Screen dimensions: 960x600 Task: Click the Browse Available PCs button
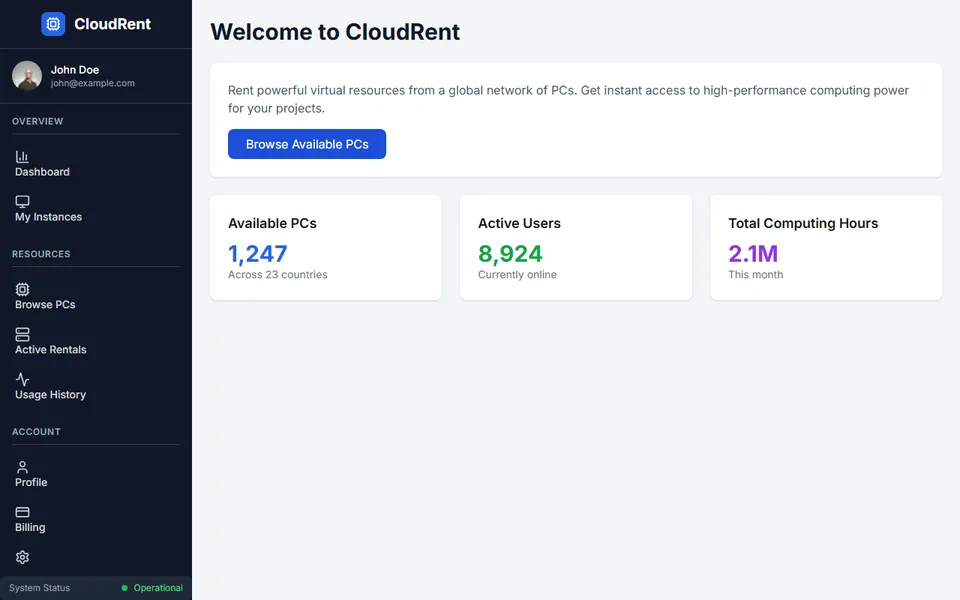tap(307, 144)
